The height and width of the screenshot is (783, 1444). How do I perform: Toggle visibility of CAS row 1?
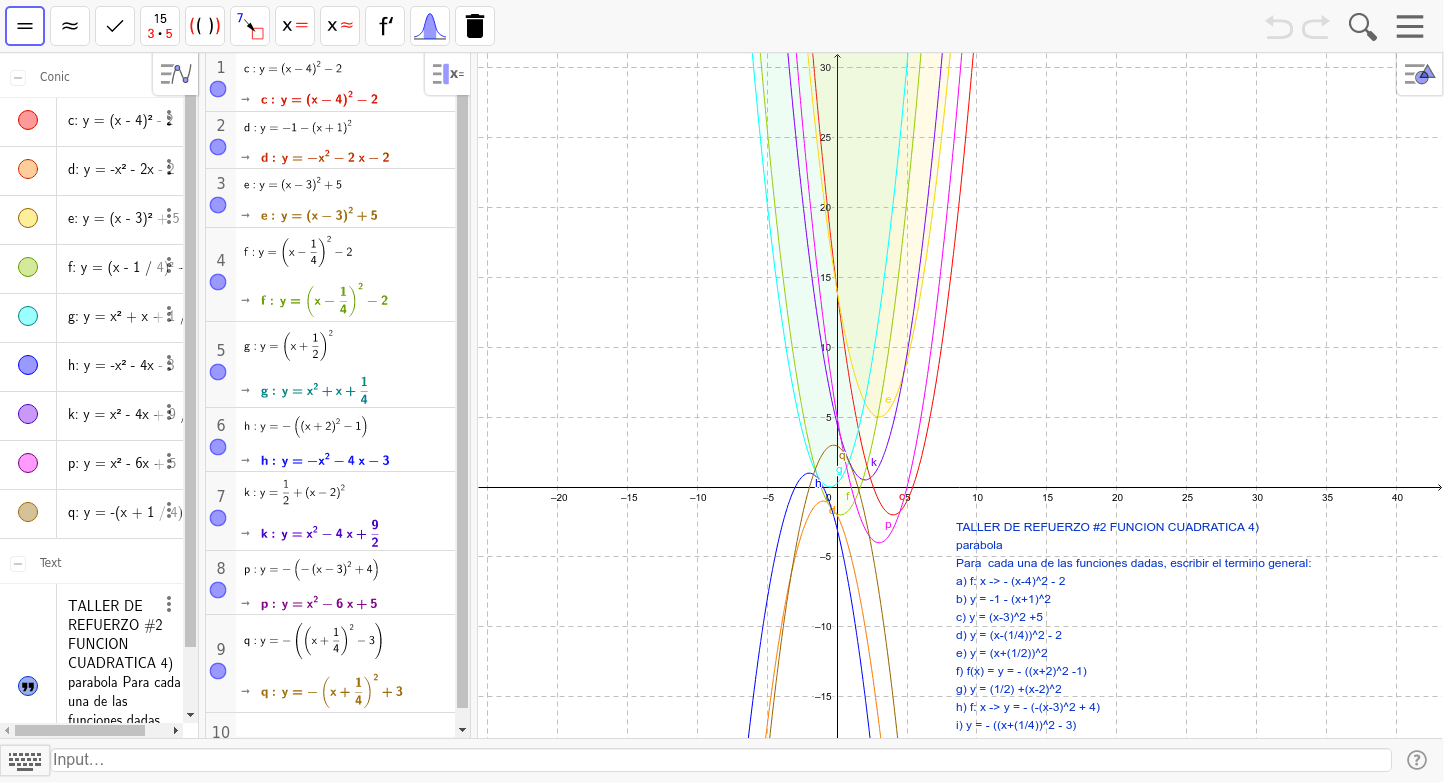218,90
